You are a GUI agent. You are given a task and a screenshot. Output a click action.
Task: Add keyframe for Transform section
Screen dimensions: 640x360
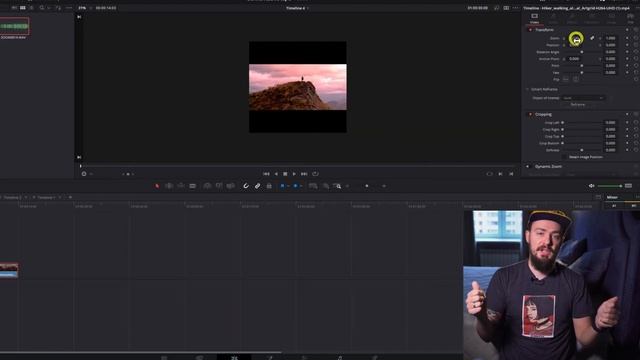tap(627, 30)
